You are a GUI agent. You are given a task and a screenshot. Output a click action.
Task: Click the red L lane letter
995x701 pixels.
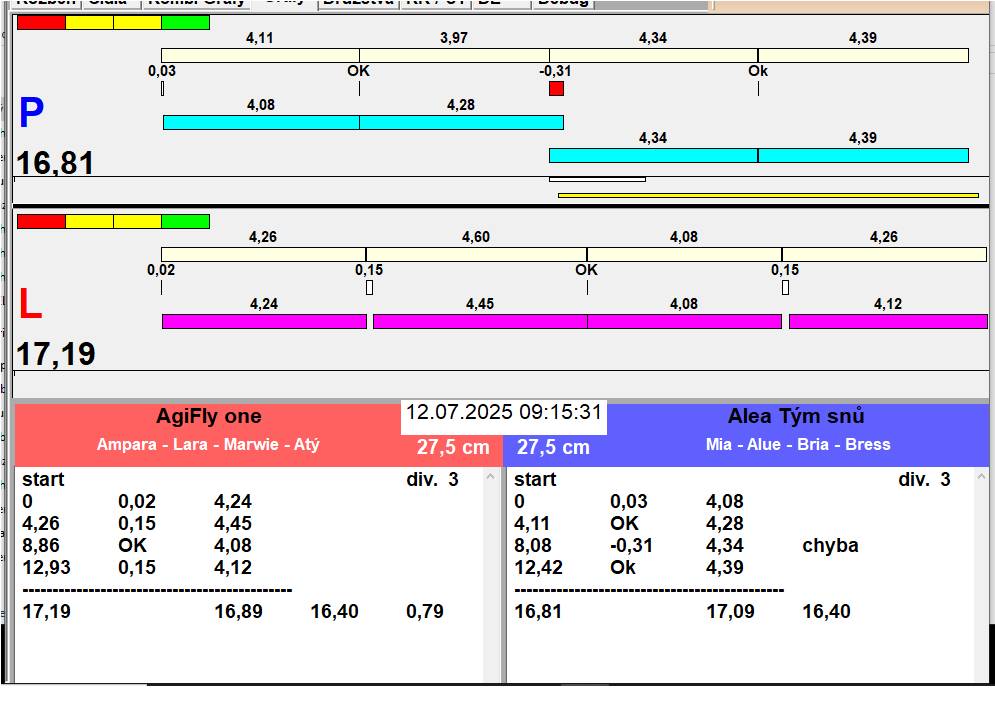point(30,305)
